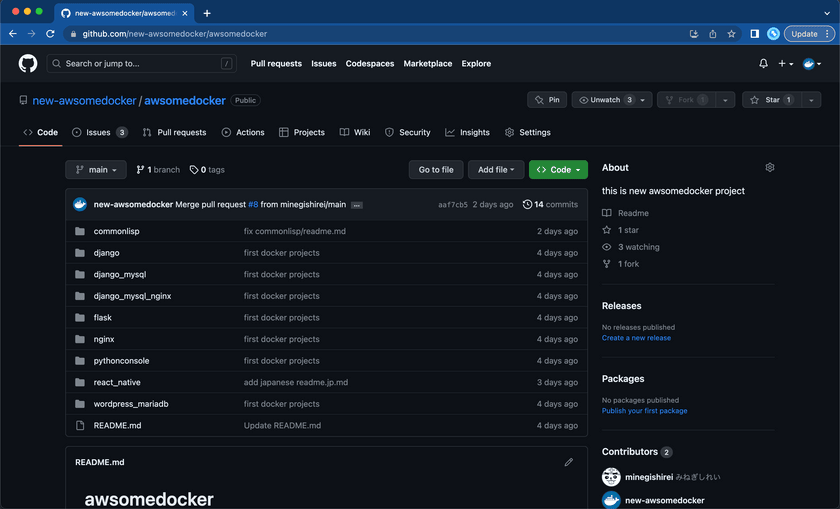
Task: Open the new-awsomedocker owner link
Action: tap(84, 101)
